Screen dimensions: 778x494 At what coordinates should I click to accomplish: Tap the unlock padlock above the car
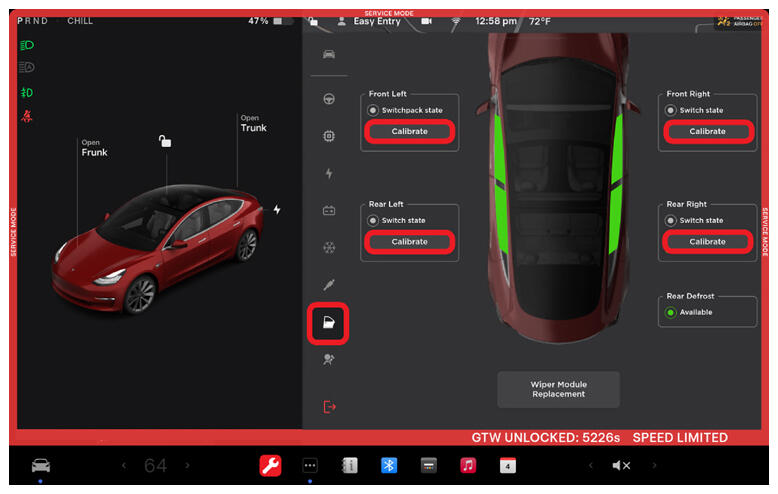point(165,141)
